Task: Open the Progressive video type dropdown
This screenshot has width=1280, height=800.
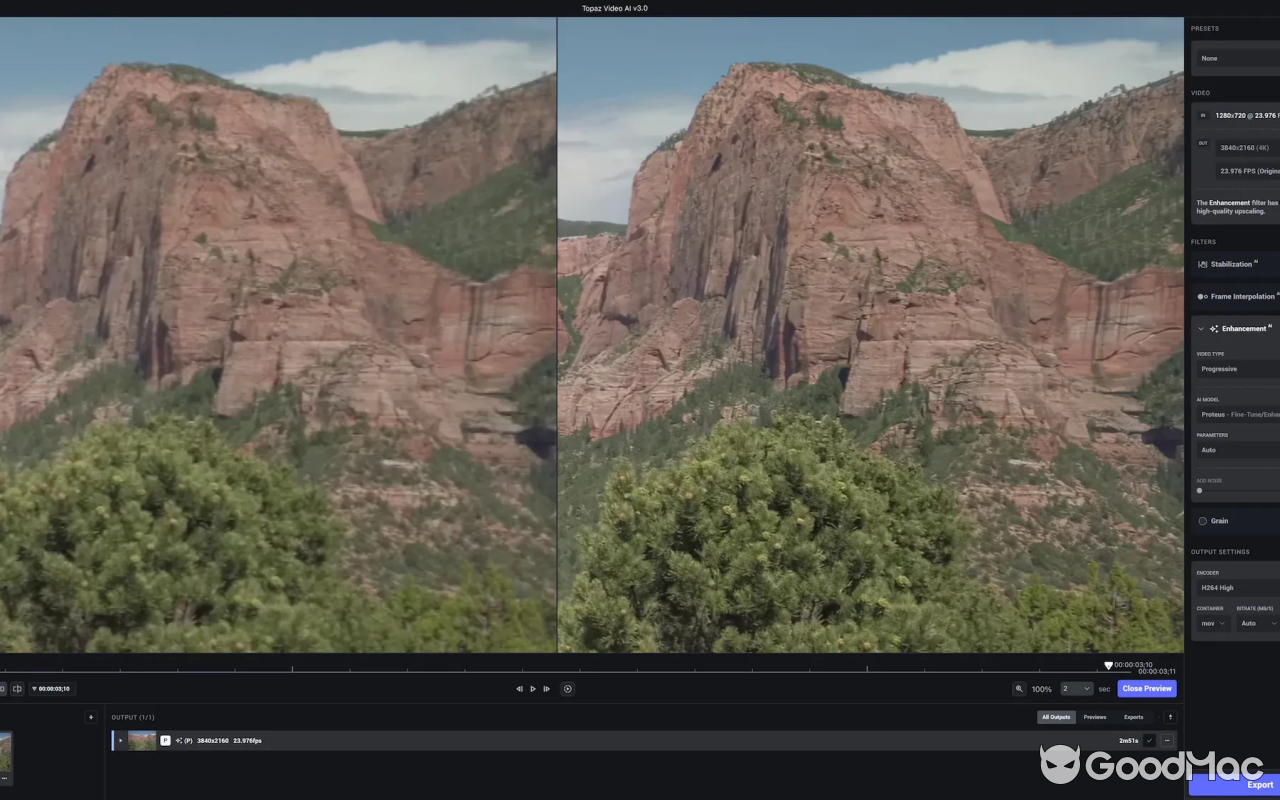Action: pos(1237,368)
